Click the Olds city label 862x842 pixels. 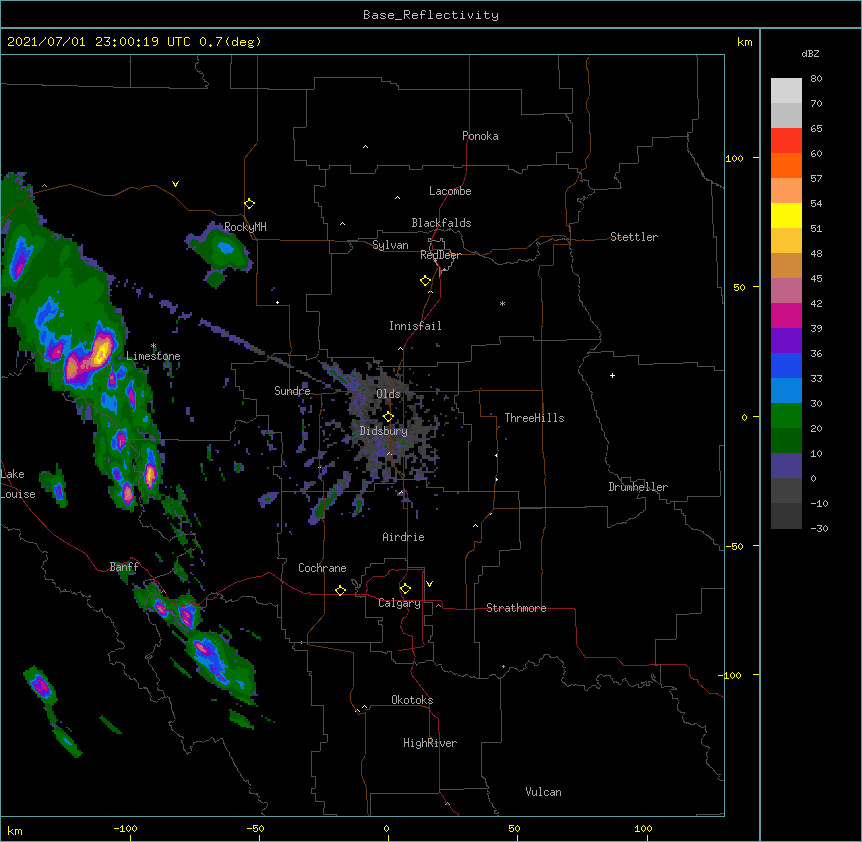point(388,394)
